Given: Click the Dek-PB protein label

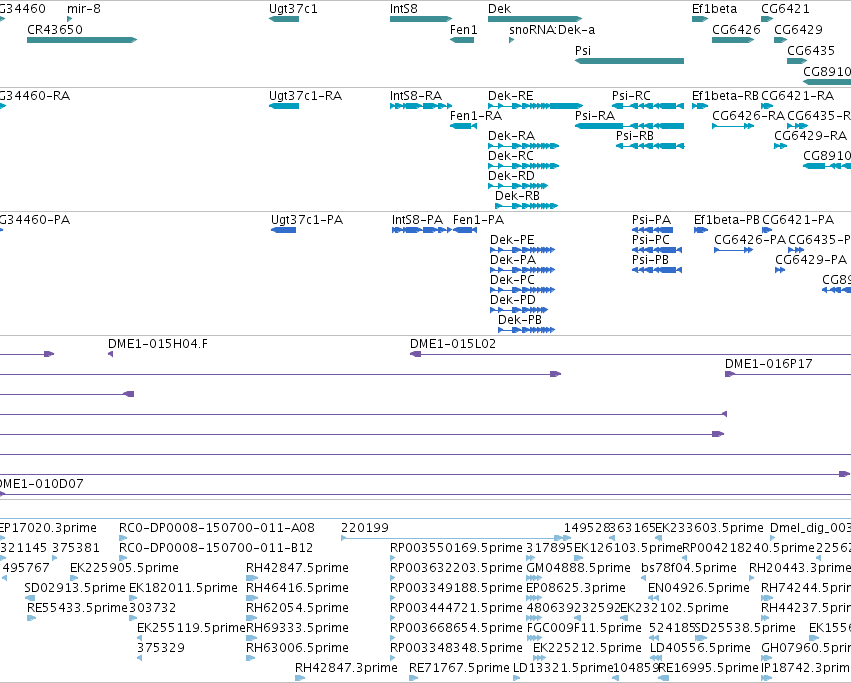Looking at the screenshot, I should pos(520,320).
